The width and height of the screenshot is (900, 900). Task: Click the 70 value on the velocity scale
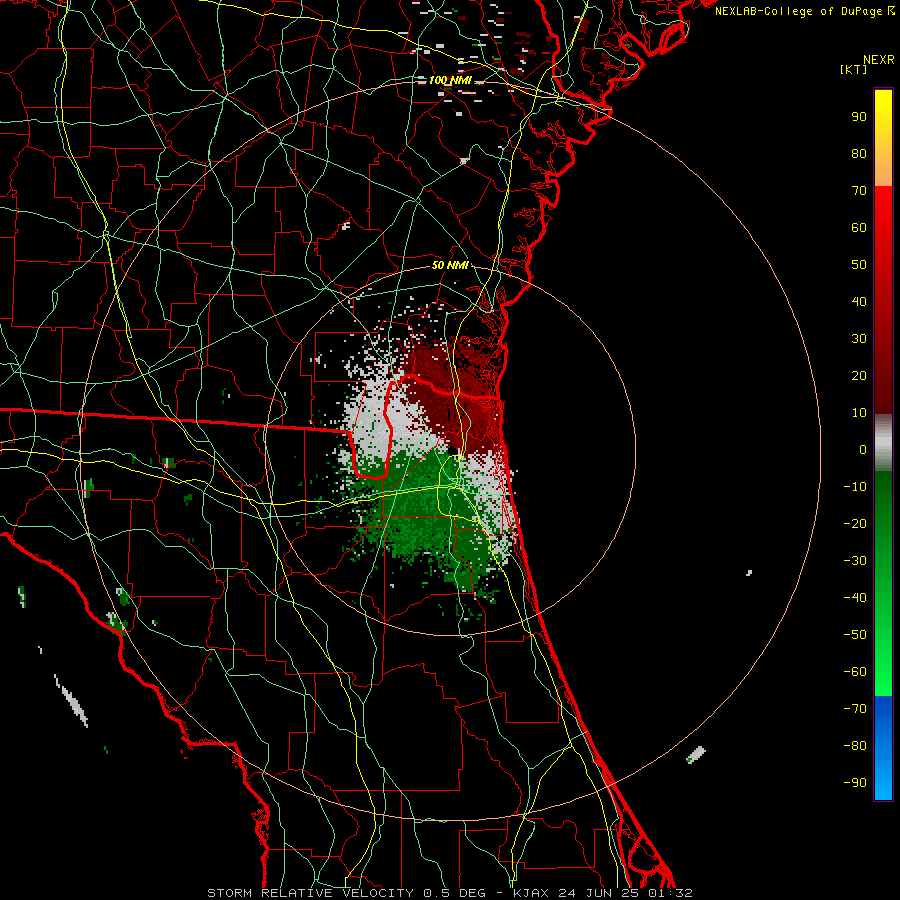[859, 191]
